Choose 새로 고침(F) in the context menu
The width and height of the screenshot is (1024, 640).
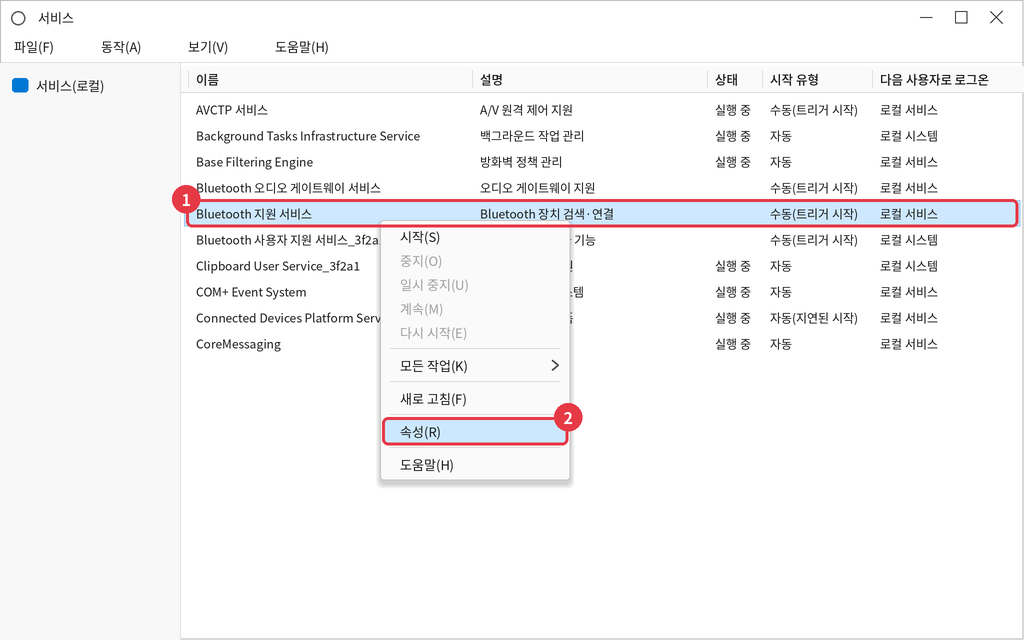(x=475, y=399)
